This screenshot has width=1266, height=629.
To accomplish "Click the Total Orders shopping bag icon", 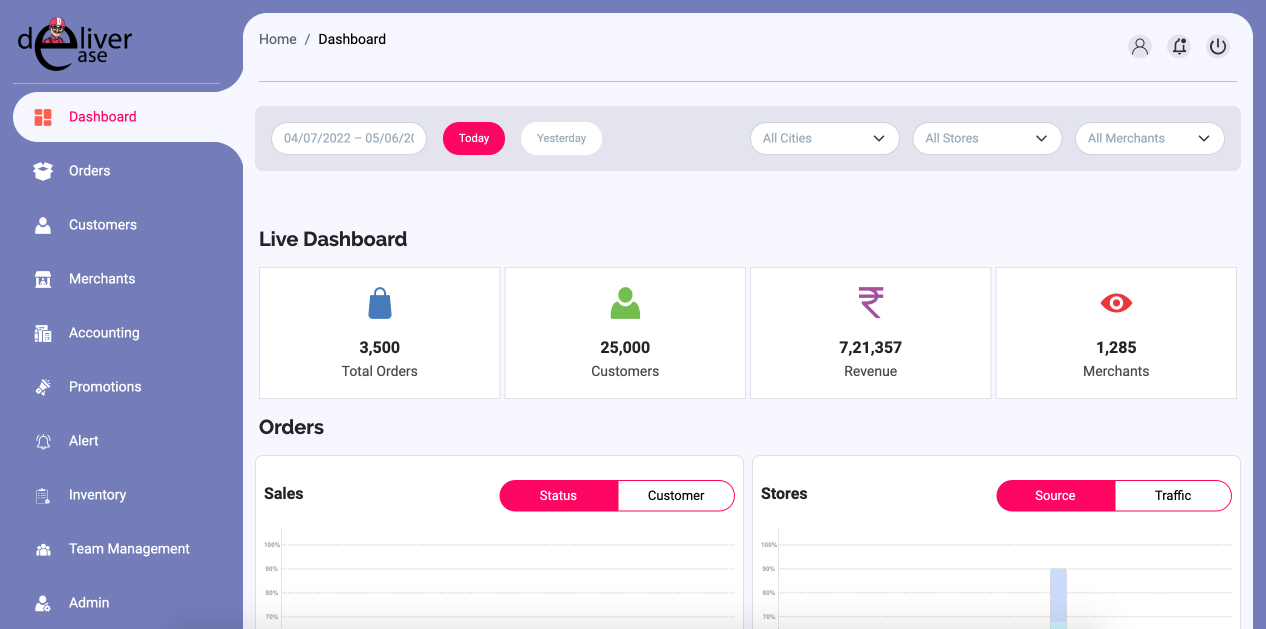I will click(x=380, y=303).
